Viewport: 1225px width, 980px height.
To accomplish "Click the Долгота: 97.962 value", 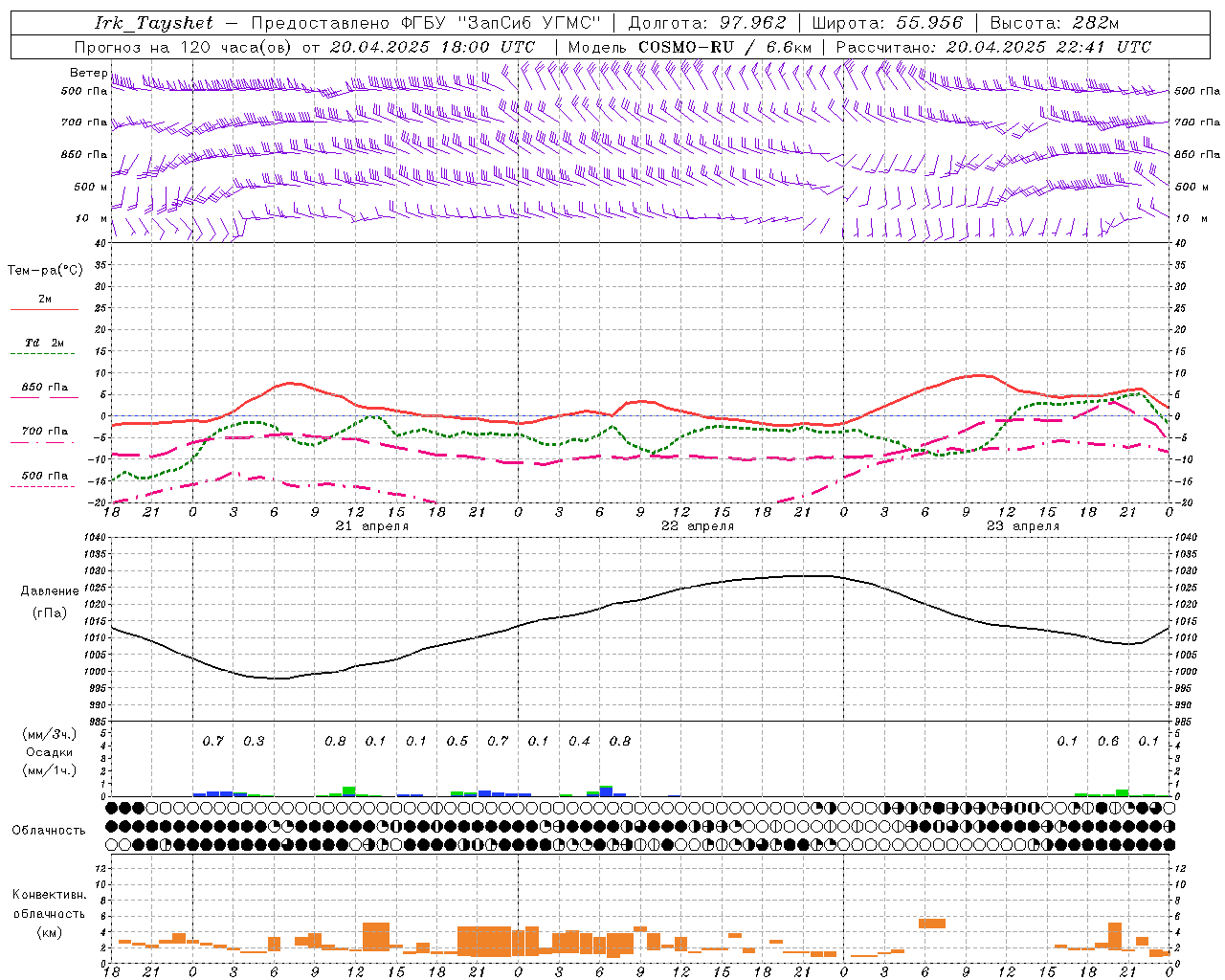I will [x=707, y=23].
